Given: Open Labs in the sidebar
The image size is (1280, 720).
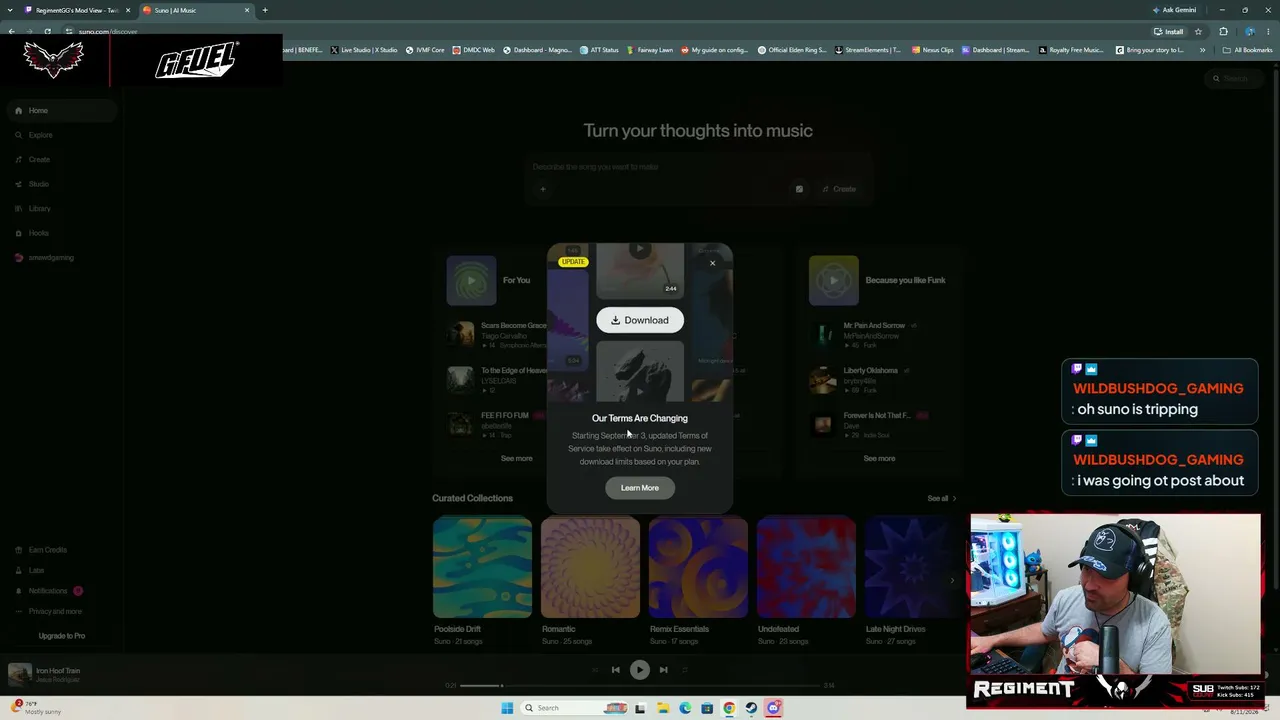Looking at the screenshot, I should (36, 571).
